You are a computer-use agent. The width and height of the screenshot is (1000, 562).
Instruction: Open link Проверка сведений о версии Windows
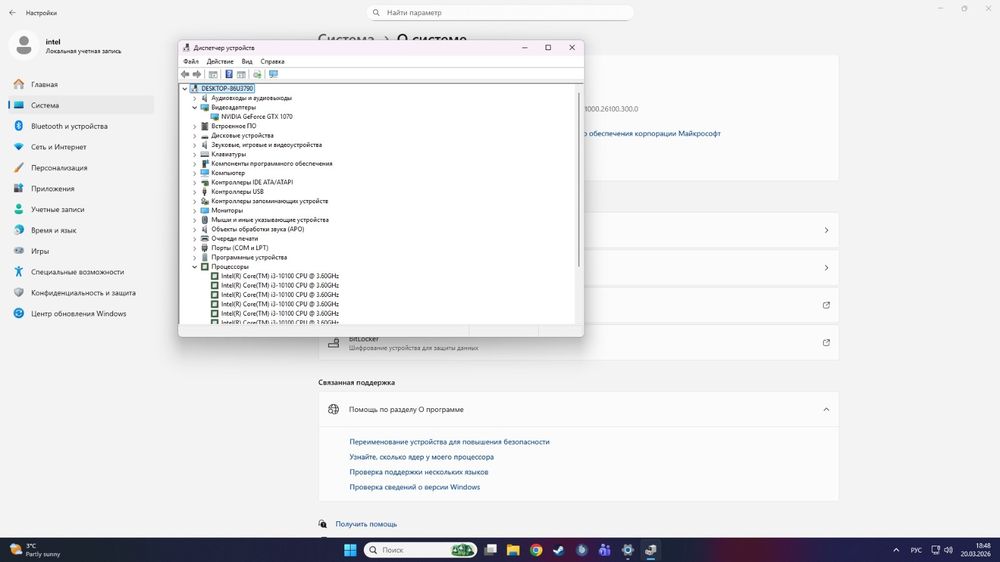coord(415,487)
